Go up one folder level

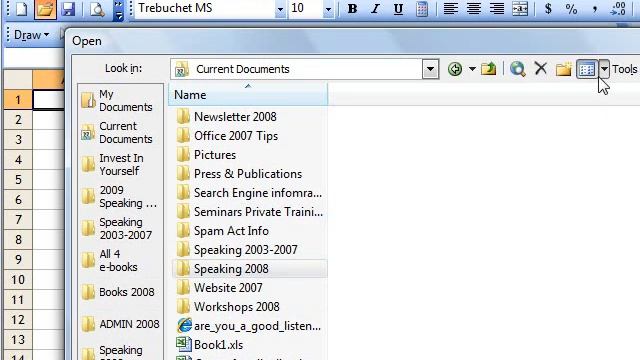[489, 69]
